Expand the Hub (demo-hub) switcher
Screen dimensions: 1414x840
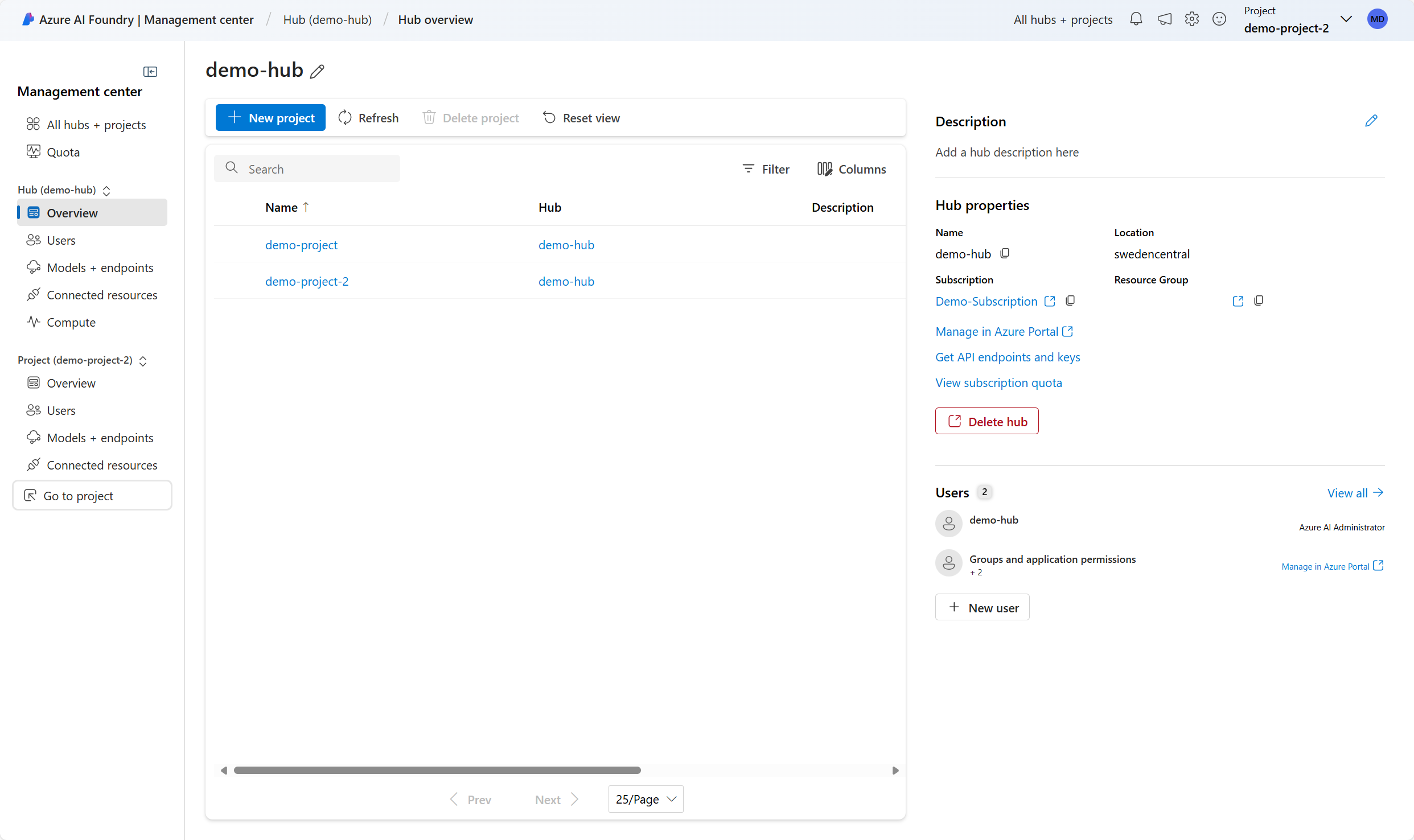click(x=106, y=191)
